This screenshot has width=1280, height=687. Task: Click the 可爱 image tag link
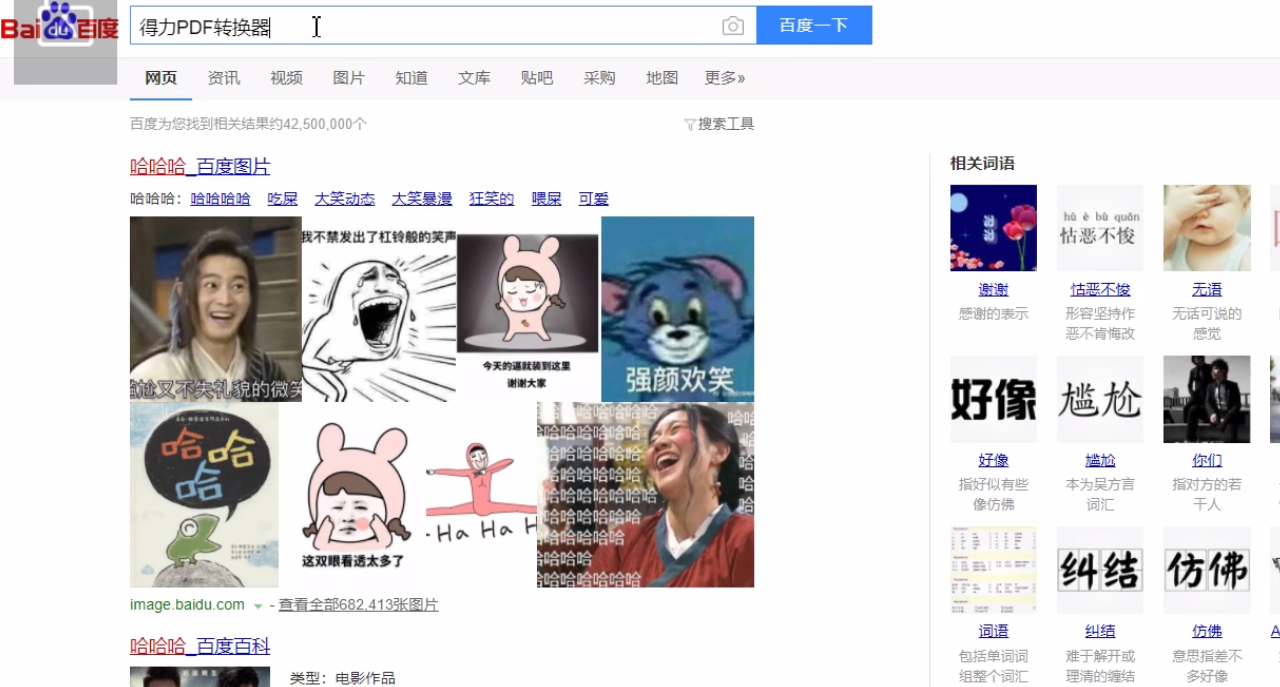594,199
